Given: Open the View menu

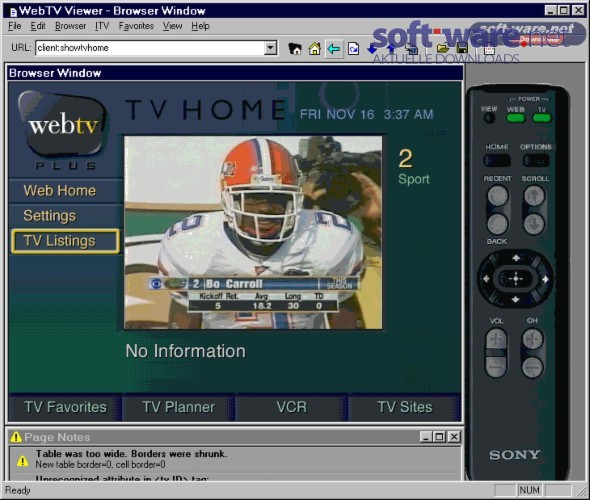Looking at the screenshot, I should pos(172,26).
